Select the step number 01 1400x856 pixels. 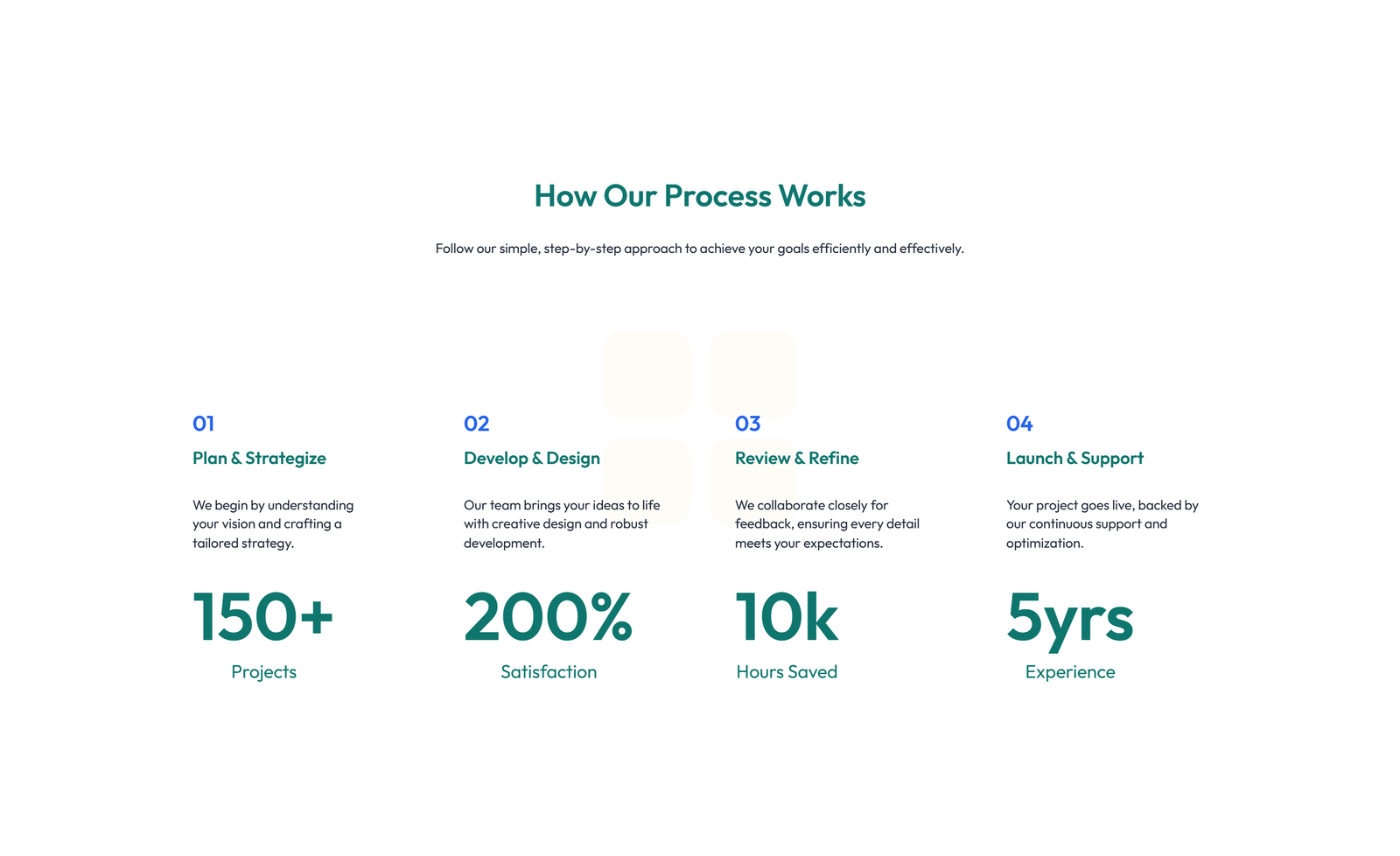pyautogui.click(x=203, y=424)
